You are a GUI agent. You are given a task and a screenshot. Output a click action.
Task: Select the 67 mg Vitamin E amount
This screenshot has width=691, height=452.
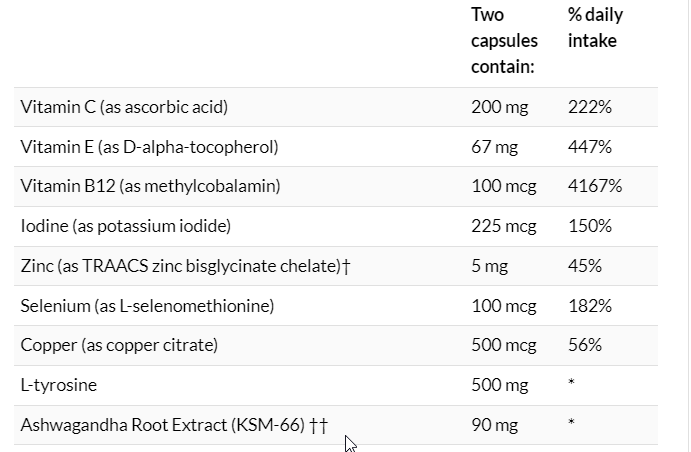click(x=494, y=147)
